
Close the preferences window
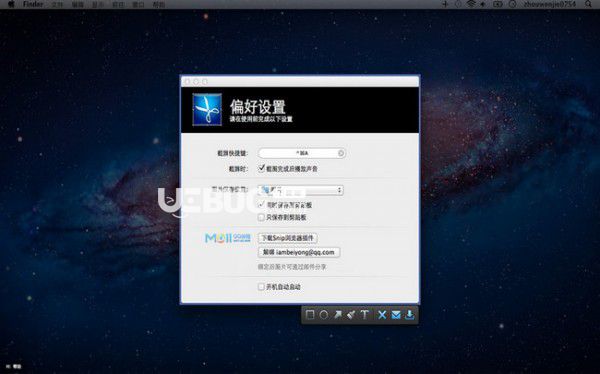click(x=187, y=82)
